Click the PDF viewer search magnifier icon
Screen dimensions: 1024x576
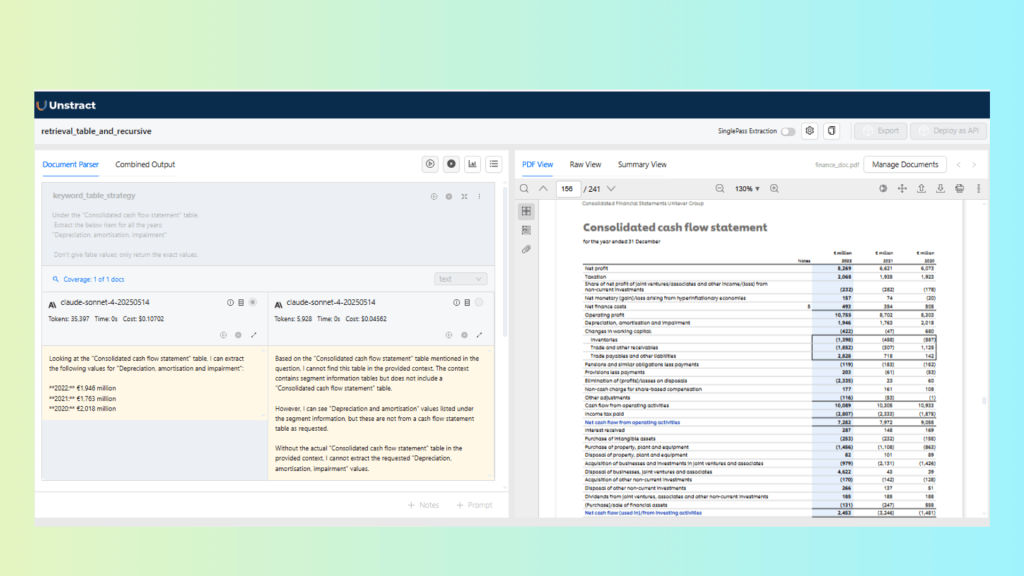525,188
